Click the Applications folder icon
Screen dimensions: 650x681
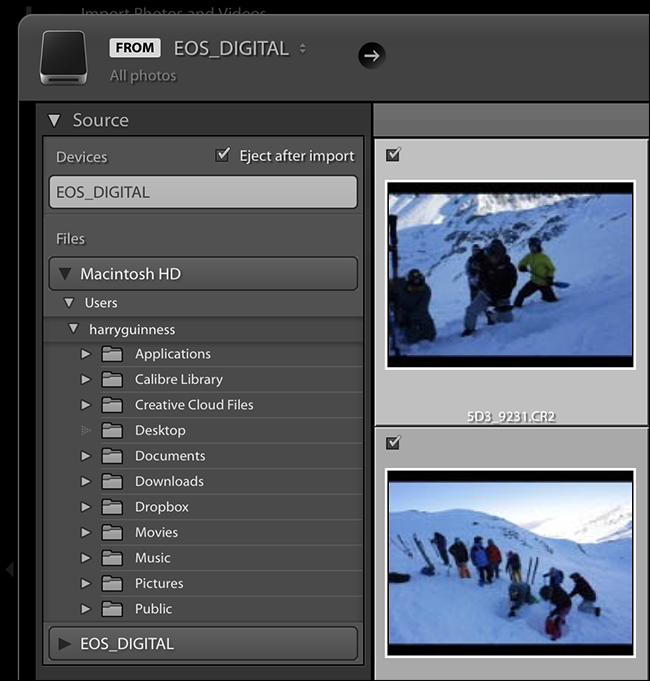[112, 354]
